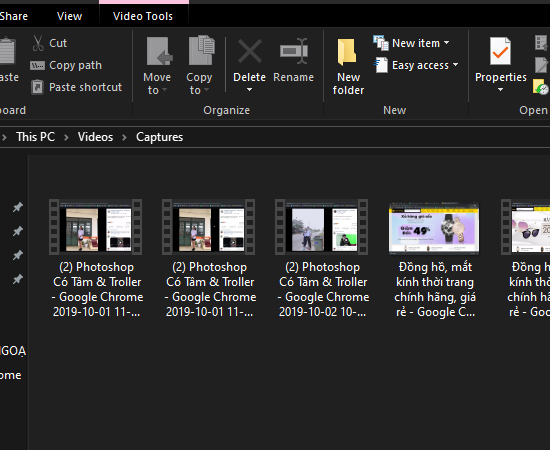
Task: Click file name with 2019-10-02 10-...
Action: click(x=324, y=289)
